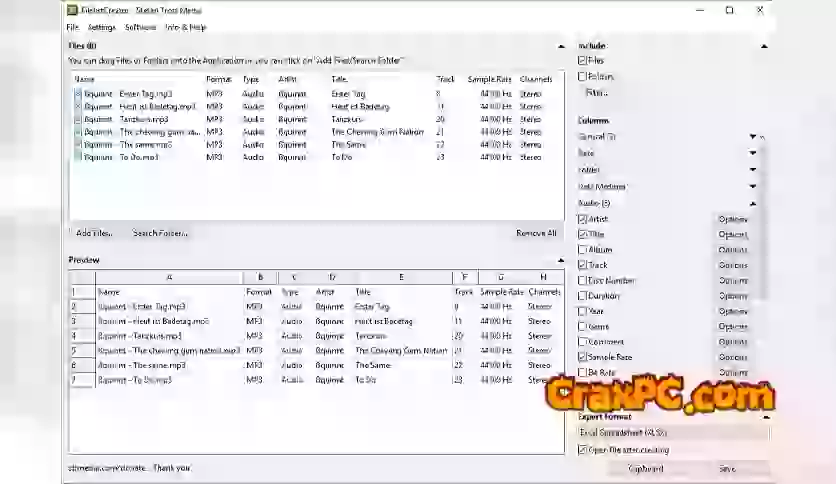Viewport: 836px width, 484px height.
Task: Click the FilelistCreator app icon in title bar
Action: click(x=72, y=10)
